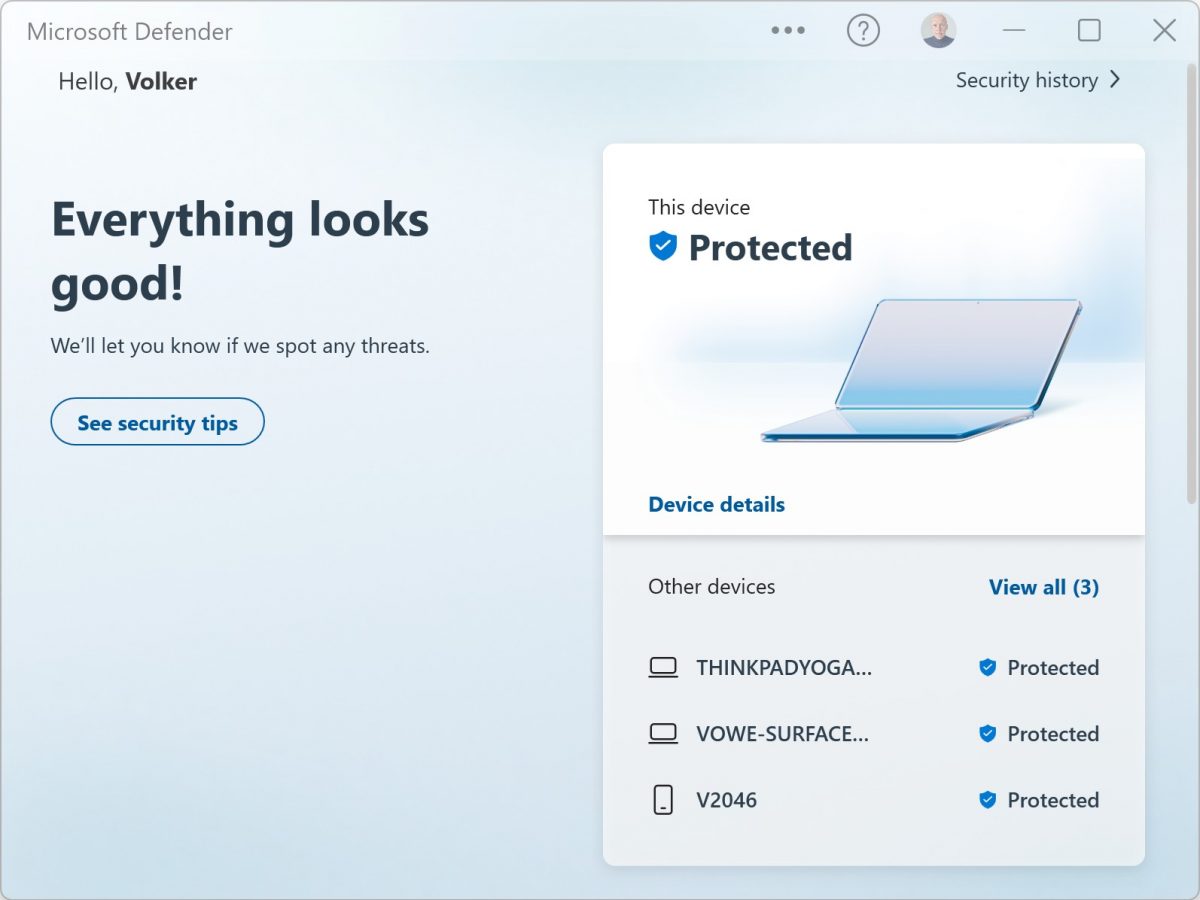Open the More options menu with three dots
The height and width of the screenshot is (900, 1200).
click(x=788, y=30)
